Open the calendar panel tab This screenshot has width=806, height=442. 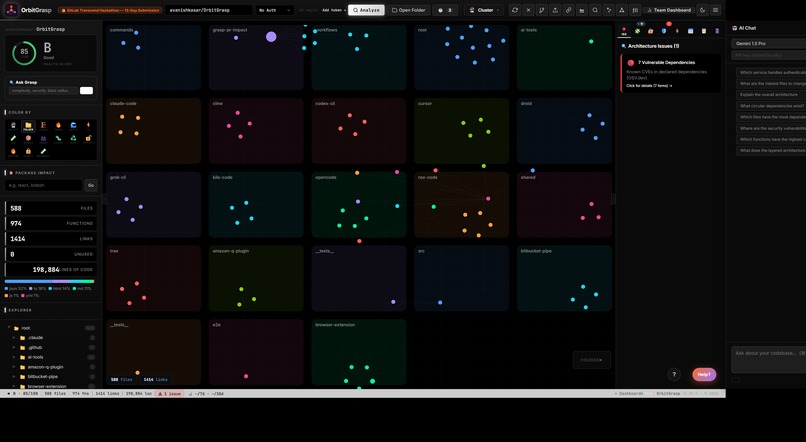tap(690, 31)
